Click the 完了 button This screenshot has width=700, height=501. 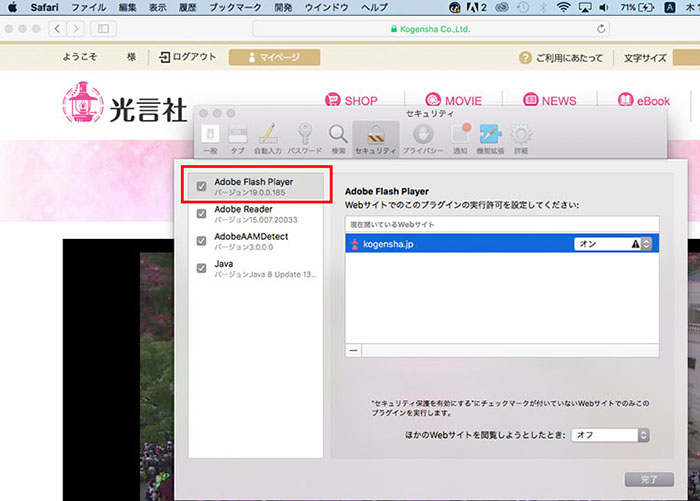click(649, 480)
